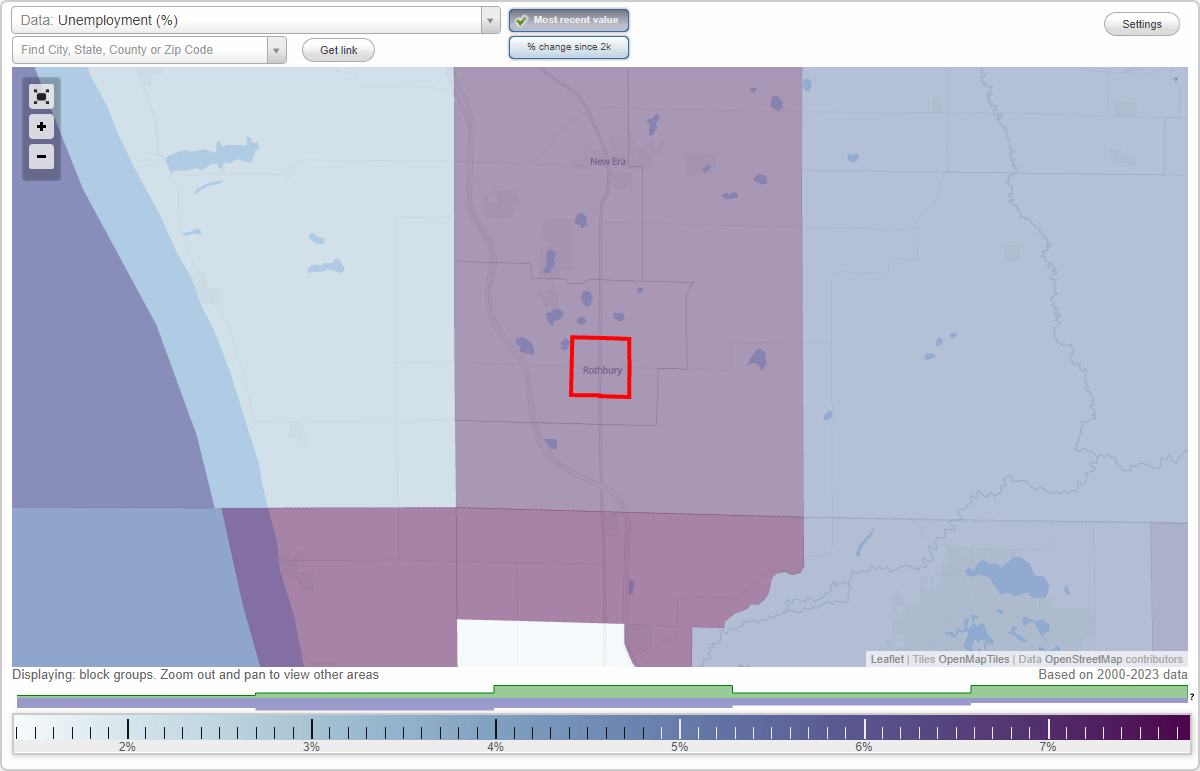Click the question mark help icon near legend

1192,697
